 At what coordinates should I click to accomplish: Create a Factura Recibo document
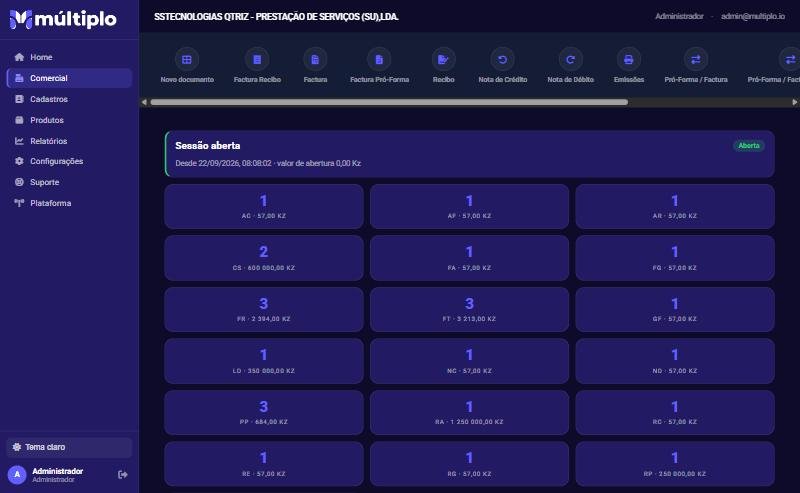click(x=257, y=60)
